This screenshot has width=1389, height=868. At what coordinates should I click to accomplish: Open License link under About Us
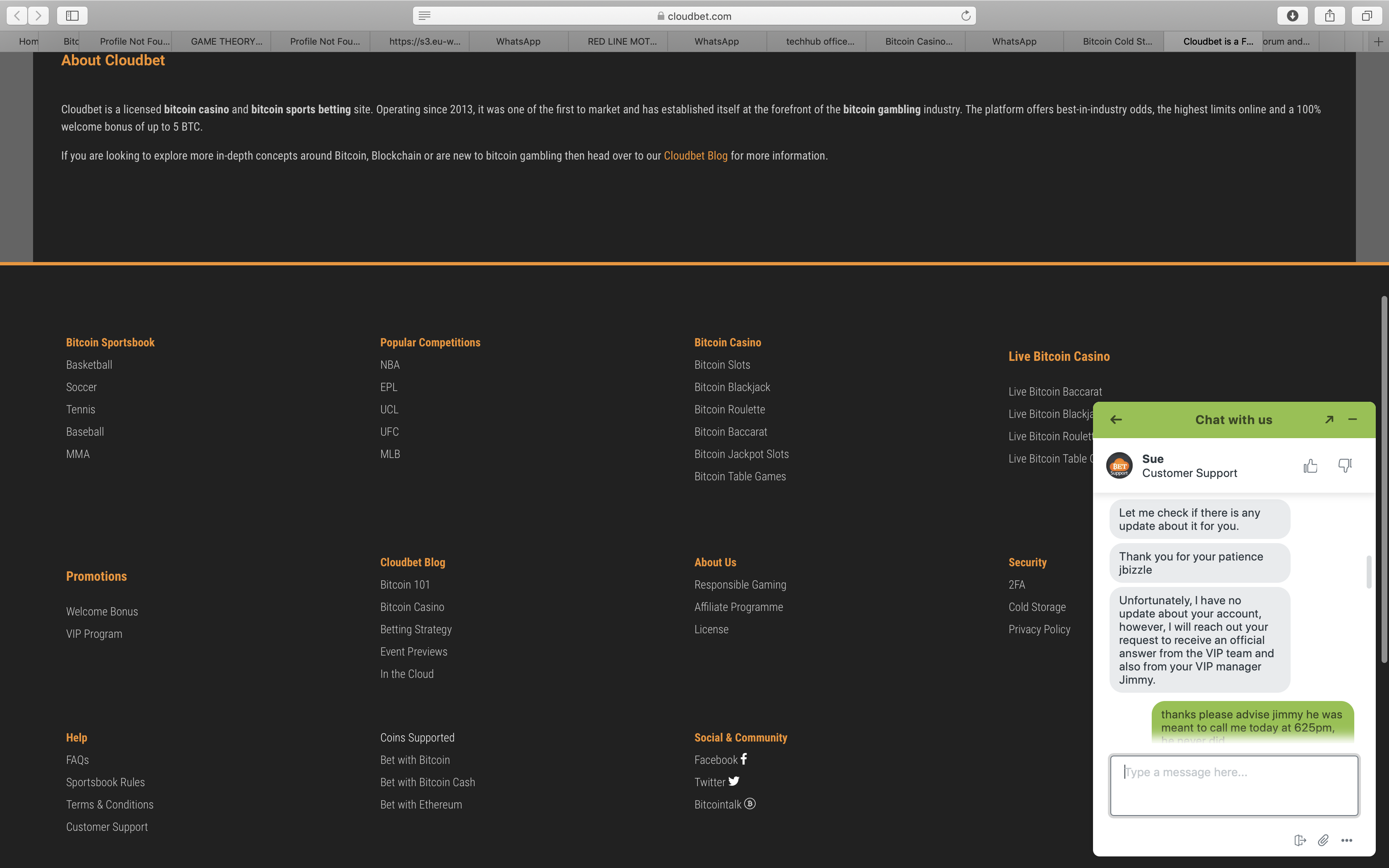click(x=711, y=629)
